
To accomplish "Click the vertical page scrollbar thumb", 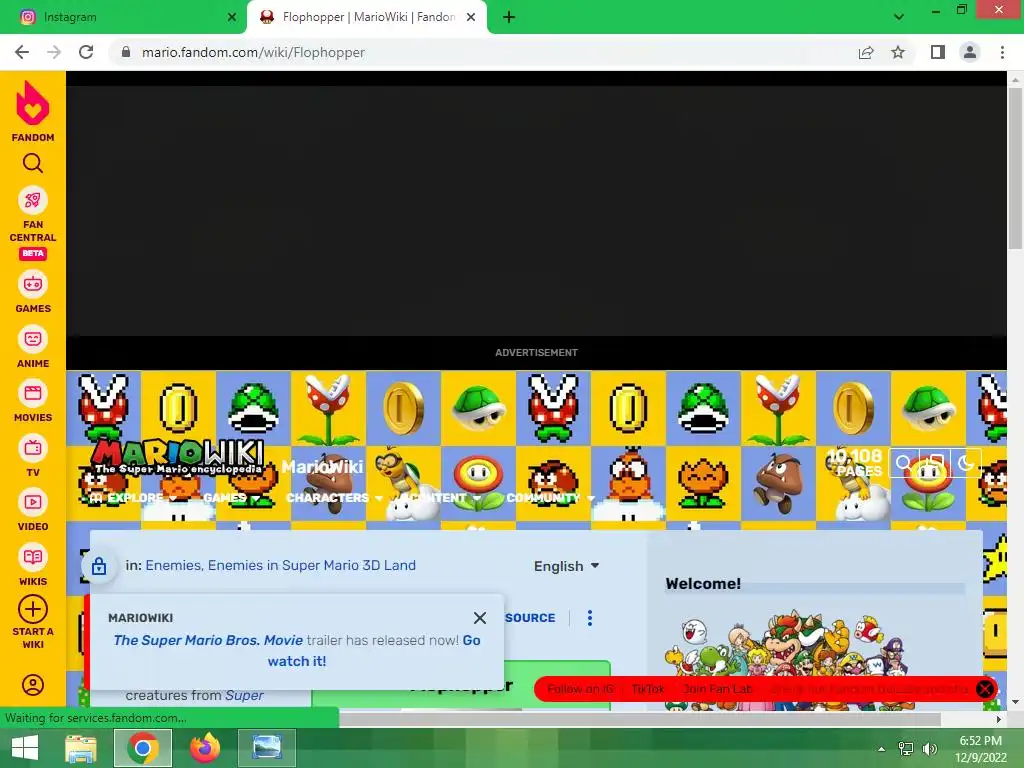I will pyautogui.click(x=1015, y=168).
